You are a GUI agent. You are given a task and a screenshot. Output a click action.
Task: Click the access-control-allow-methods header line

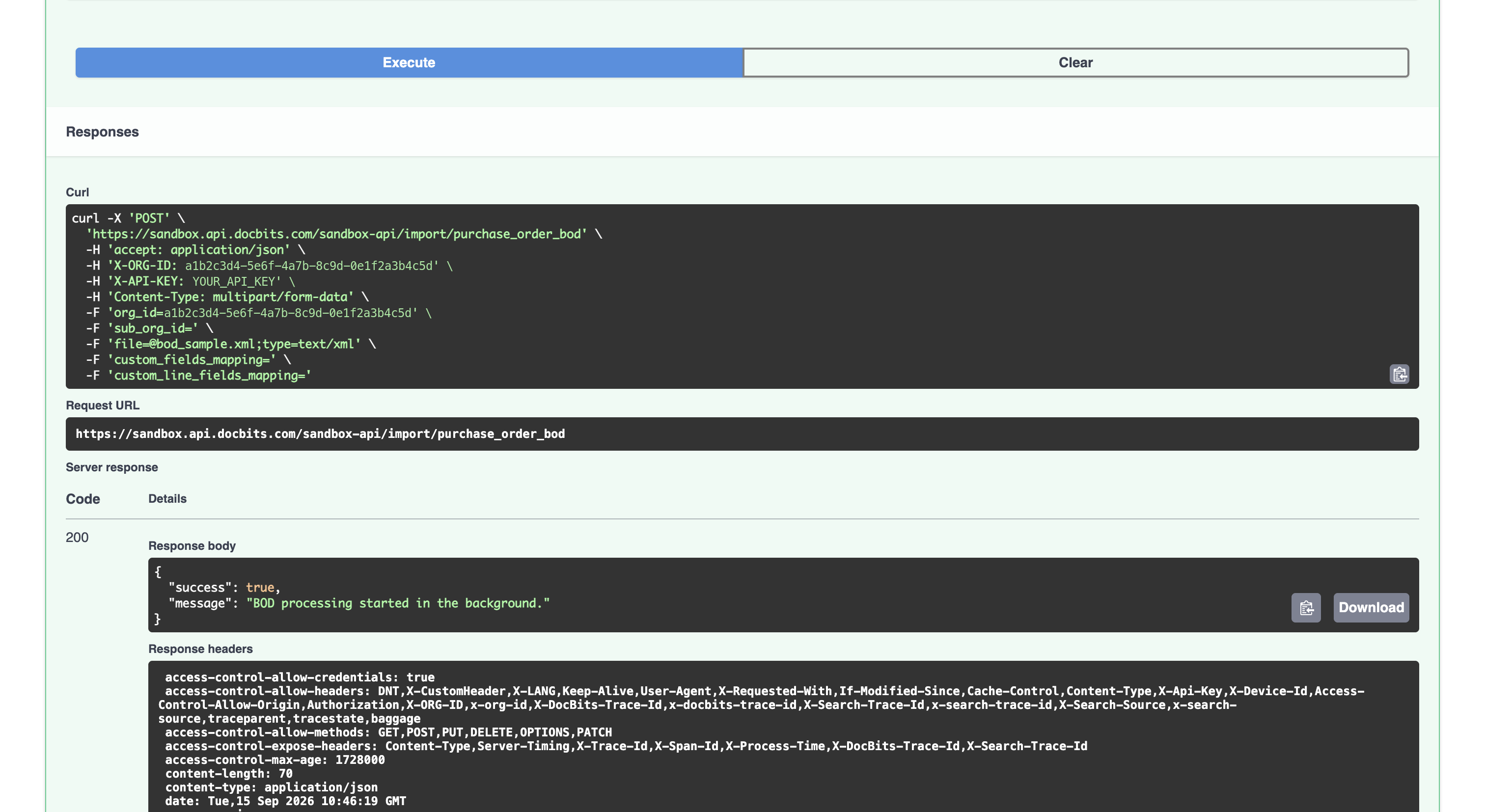click(x=388, y=732)
